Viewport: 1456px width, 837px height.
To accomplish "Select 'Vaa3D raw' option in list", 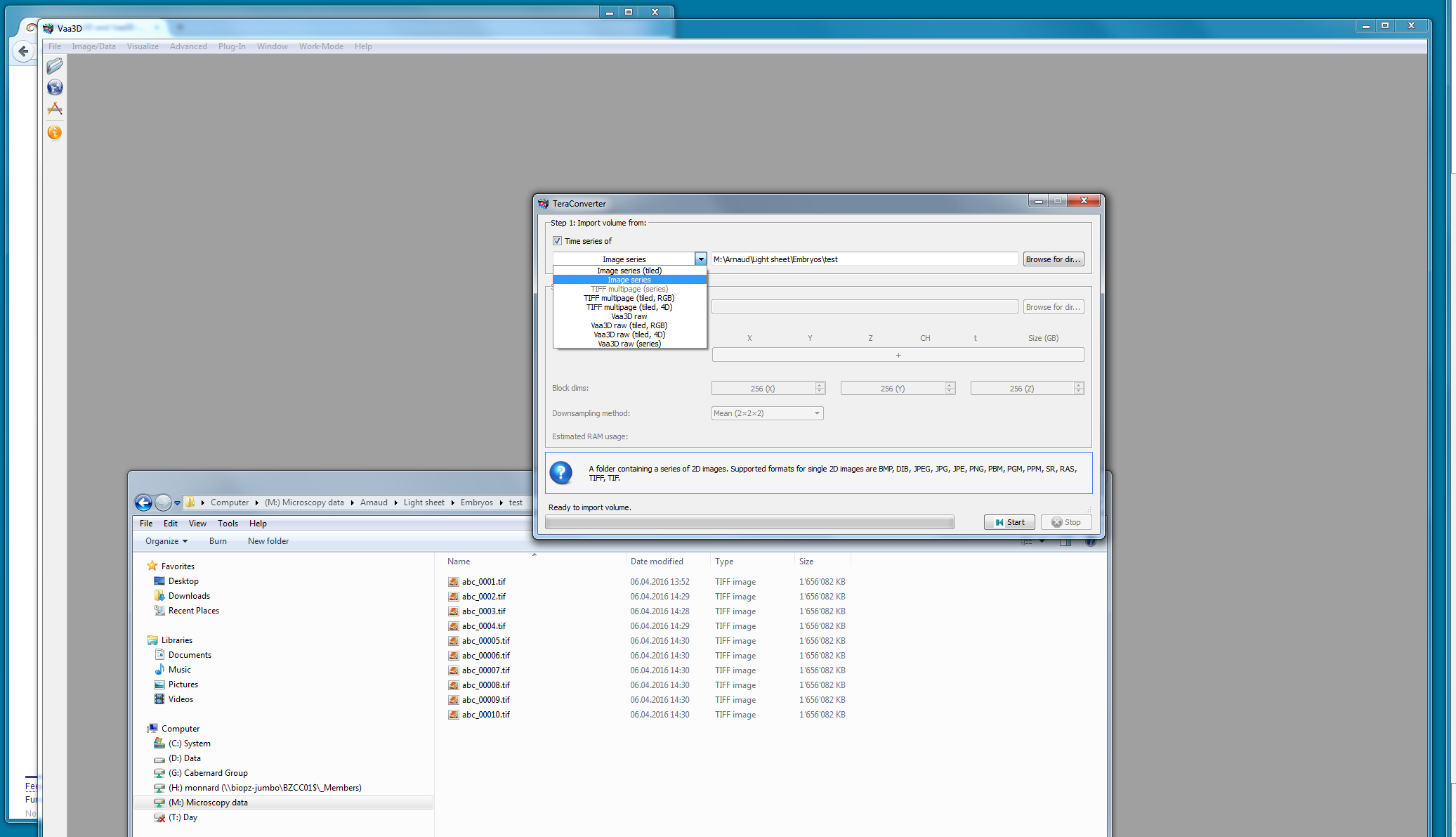I will tap(629, 316).
